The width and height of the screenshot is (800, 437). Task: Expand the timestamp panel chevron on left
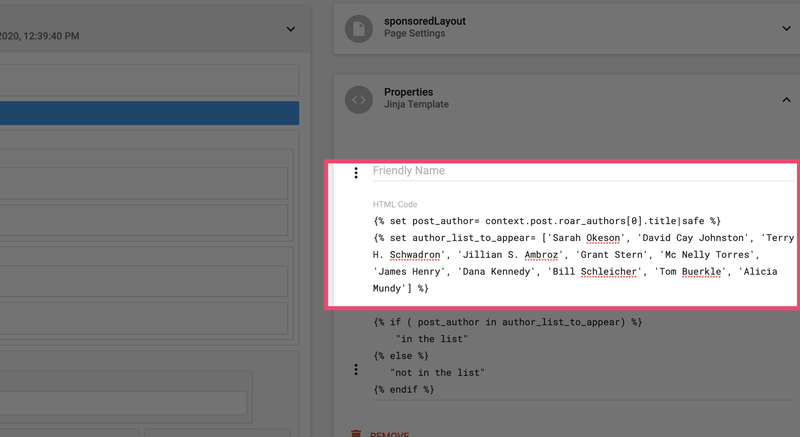coord(291,29)
